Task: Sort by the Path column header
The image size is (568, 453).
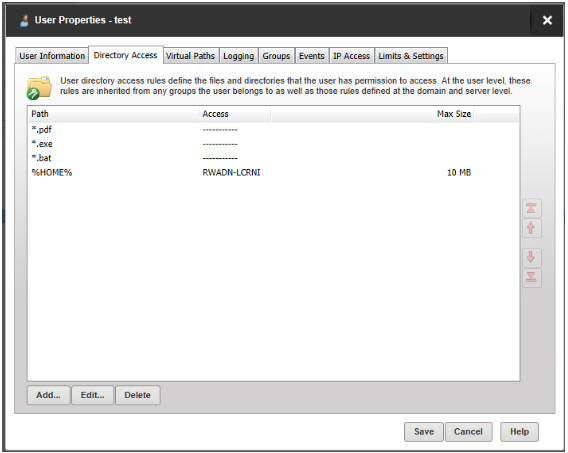Action: (x=113, y=114)
